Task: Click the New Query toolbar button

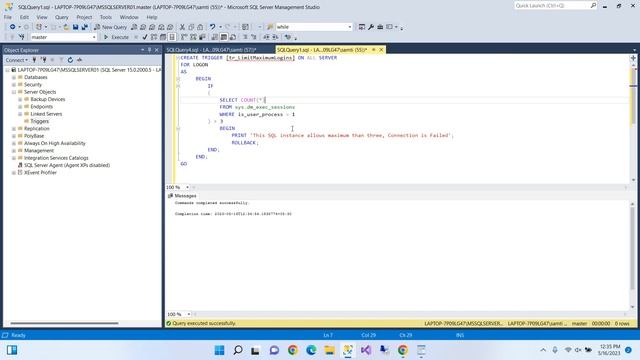Action: click(111, 27)
